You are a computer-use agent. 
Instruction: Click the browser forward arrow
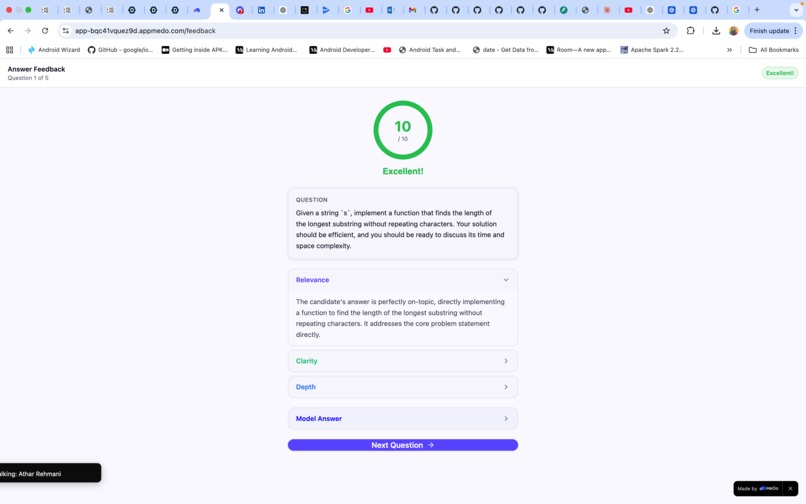coord(28,31)
